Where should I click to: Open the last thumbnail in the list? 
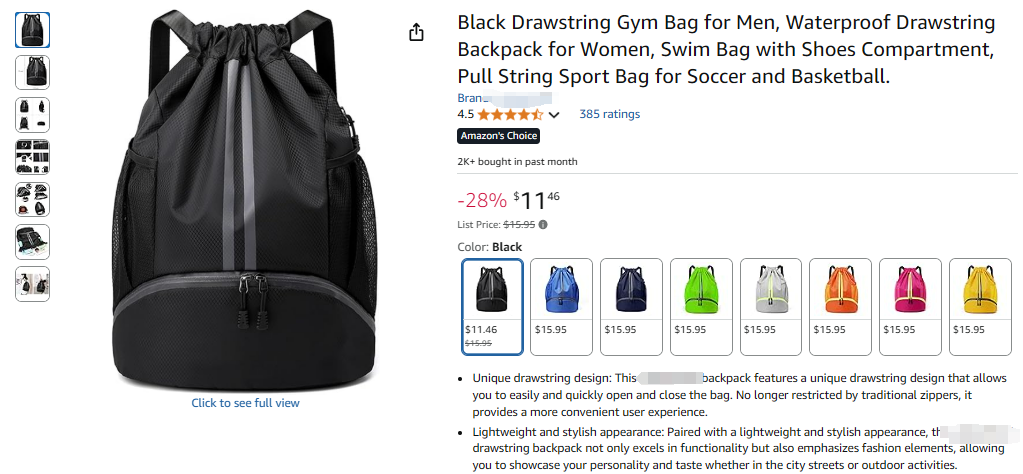[x=33, y=284]
